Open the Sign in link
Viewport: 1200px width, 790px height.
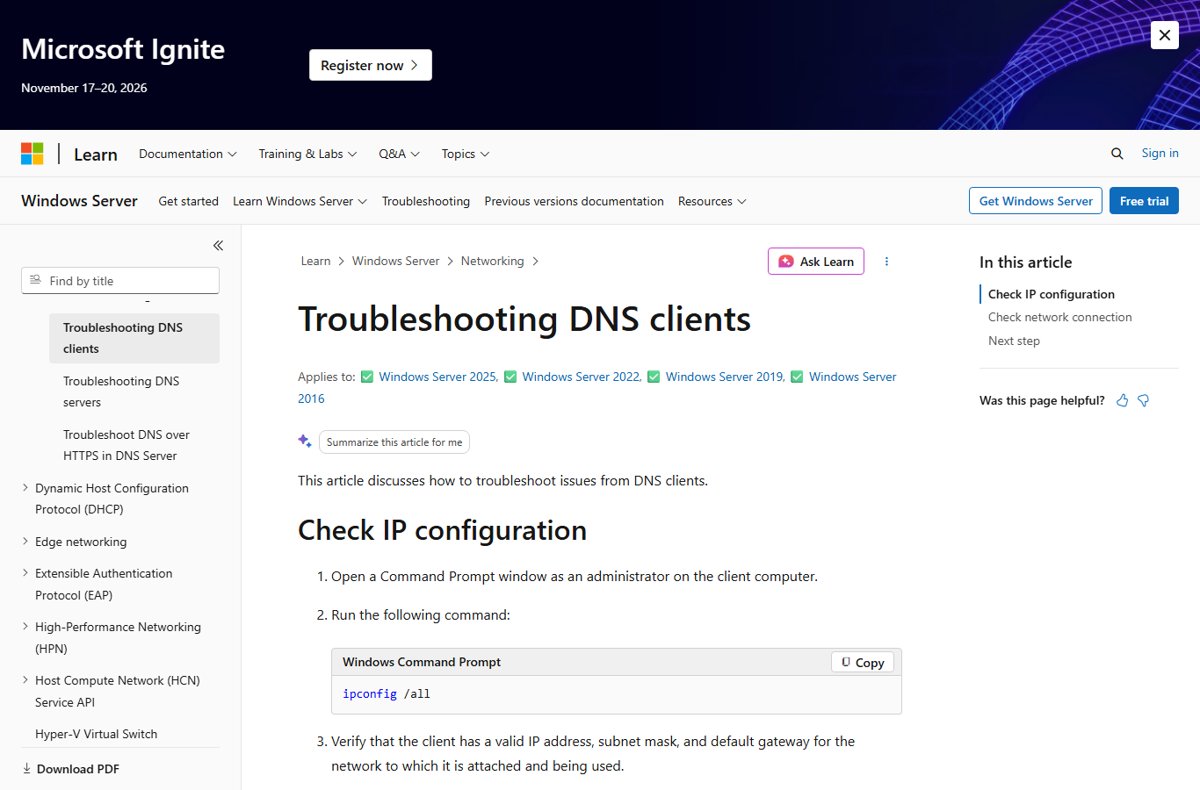(1160, 153)
